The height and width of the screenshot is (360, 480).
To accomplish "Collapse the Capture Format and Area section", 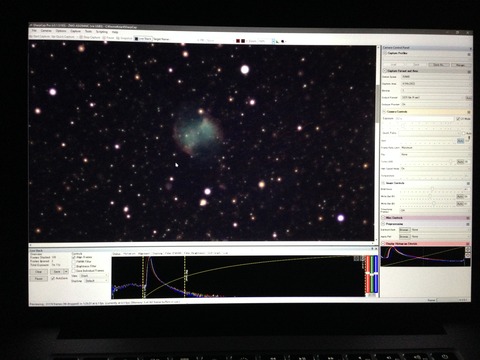I will [385, 71].
